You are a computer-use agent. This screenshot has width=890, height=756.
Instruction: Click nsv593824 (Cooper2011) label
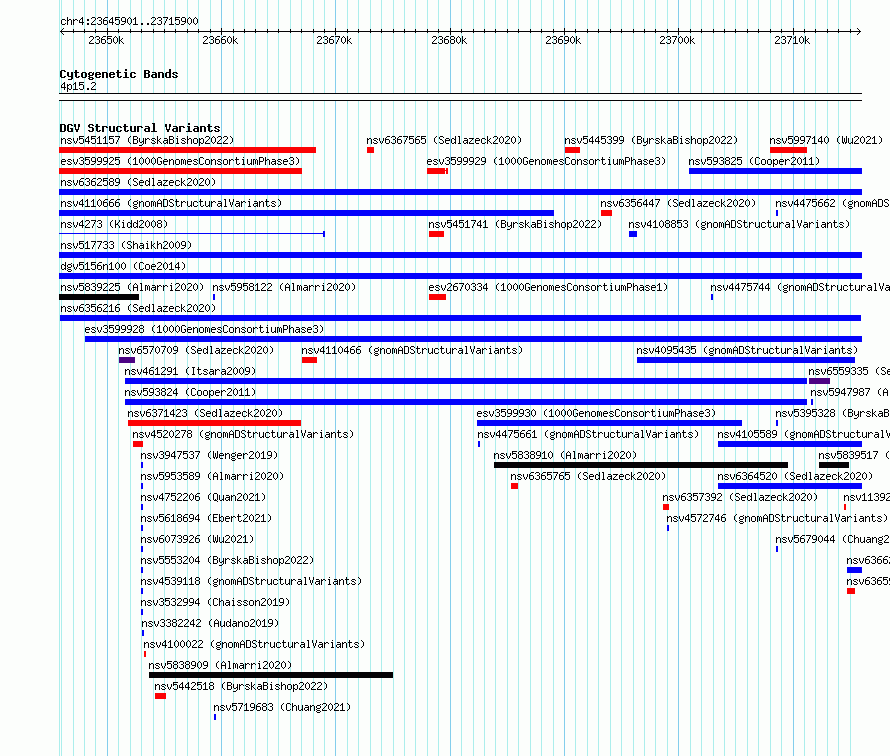(x=190, y=392)
